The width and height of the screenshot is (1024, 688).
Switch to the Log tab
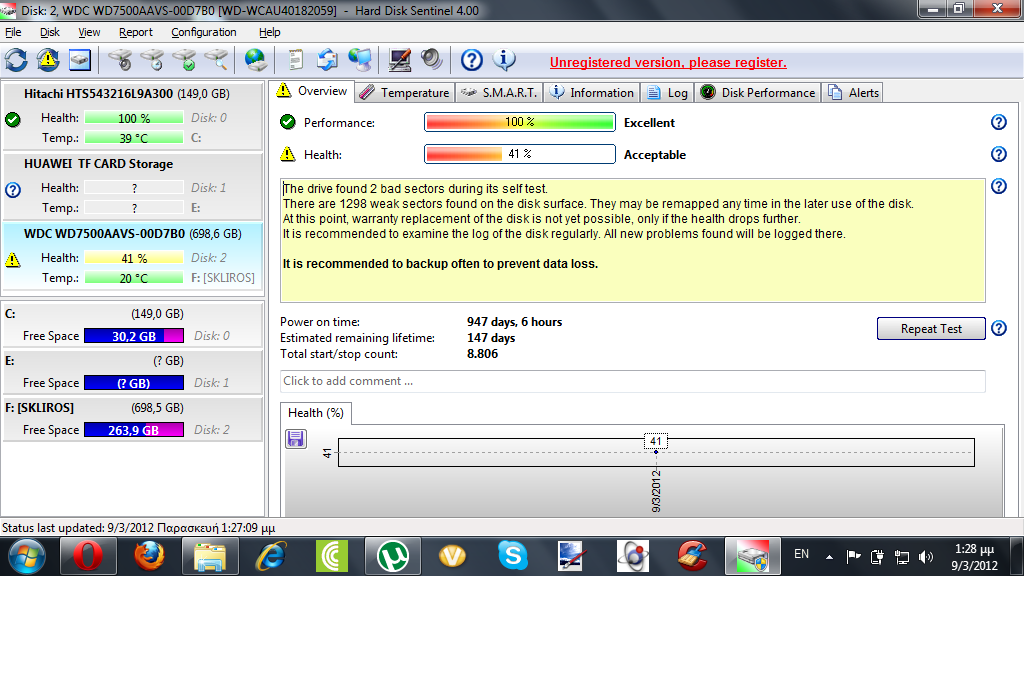(667, 93)
